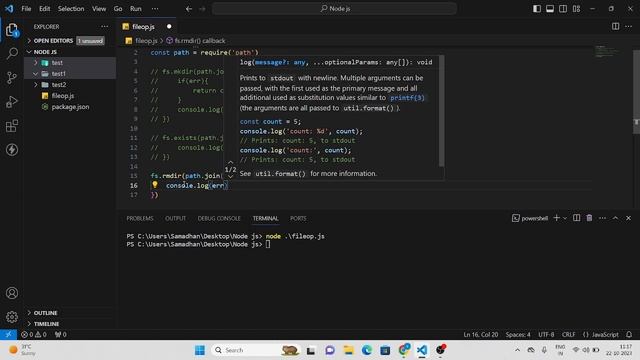The image size is (640, 360).
Task: Open the remote window status icon
Action: coord(8,334)
